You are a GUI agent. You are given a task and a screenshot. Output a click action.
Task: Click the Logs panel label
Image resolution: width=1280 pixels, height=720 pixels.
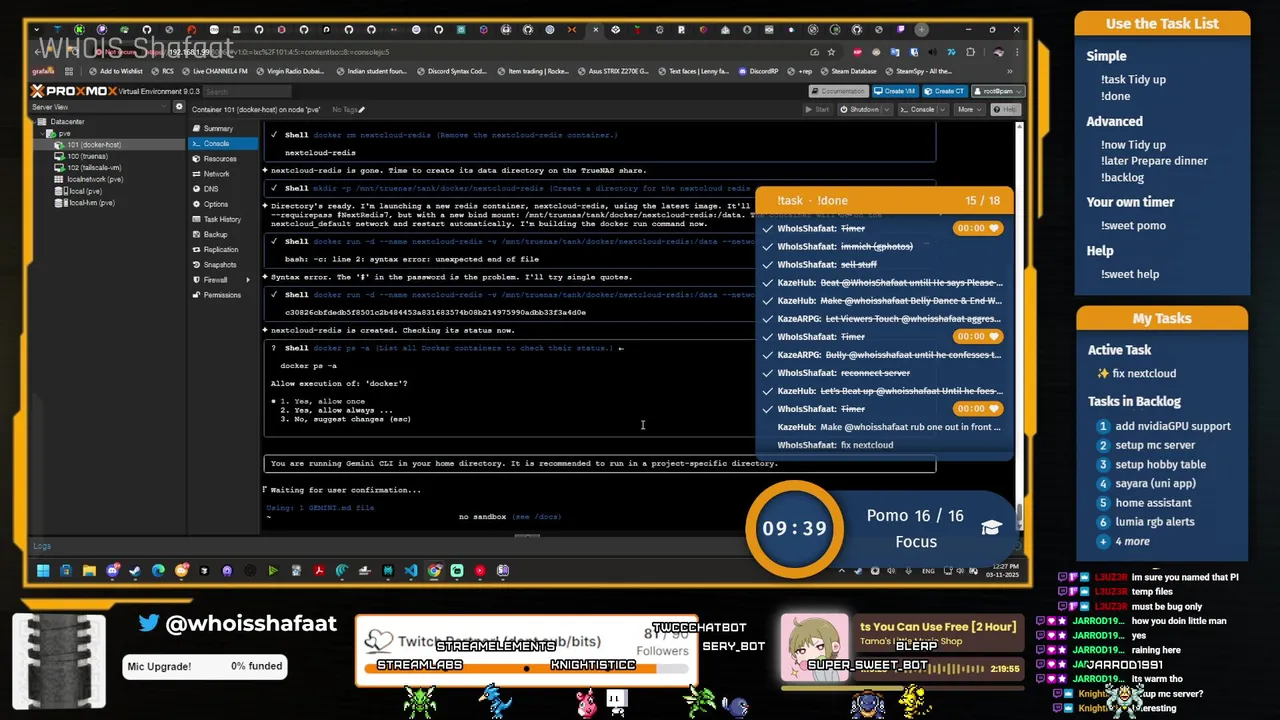click(41, 546)
